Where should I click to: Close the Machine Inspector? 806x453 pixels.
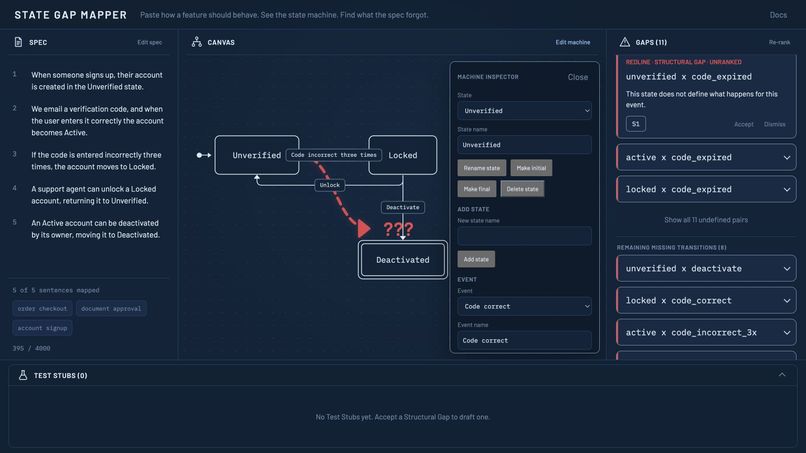(578, 77)
